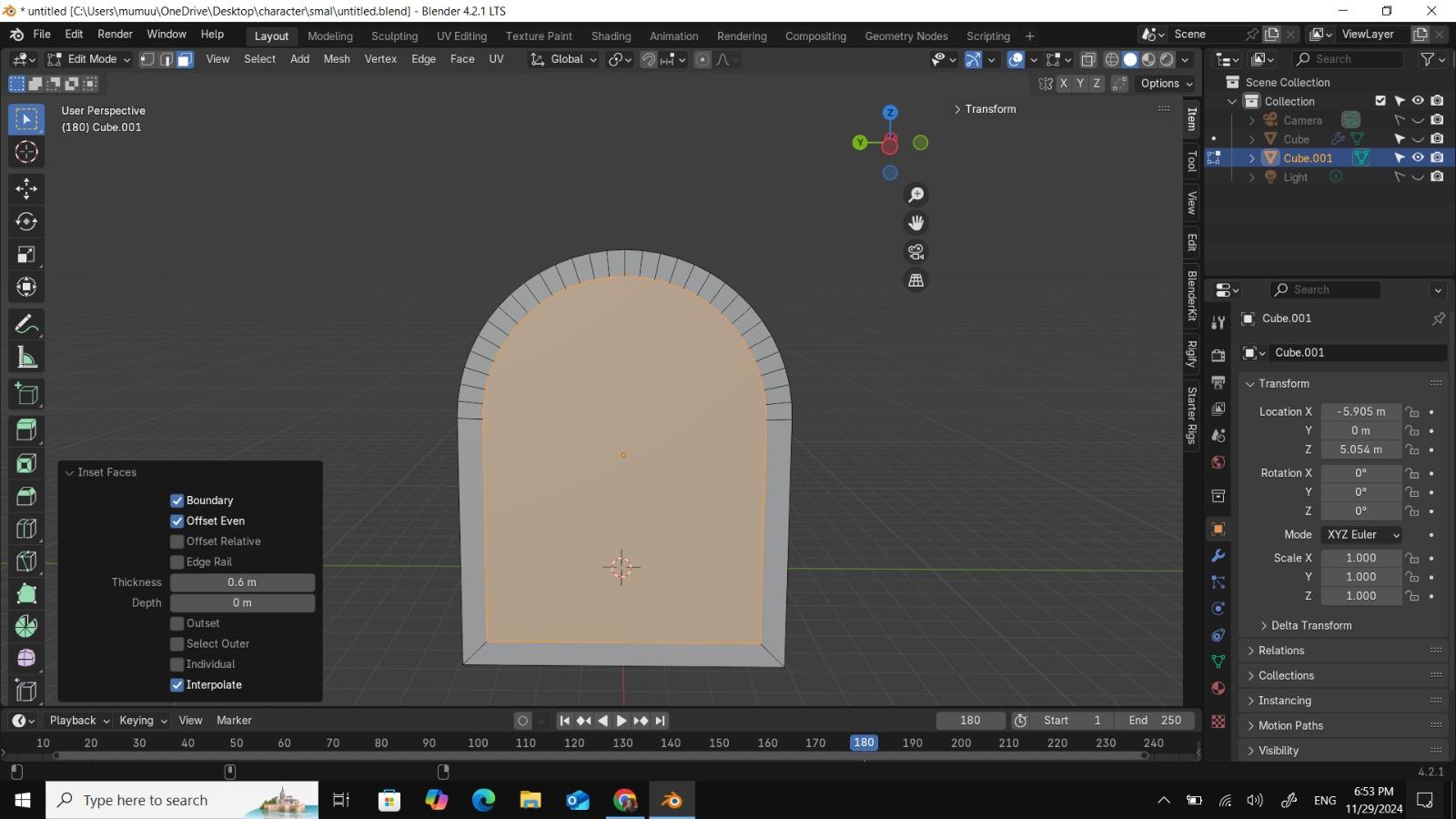This screenshot has height=819, width=1456.
Task: Activate the Rotate tool
Action: [26, 221]
